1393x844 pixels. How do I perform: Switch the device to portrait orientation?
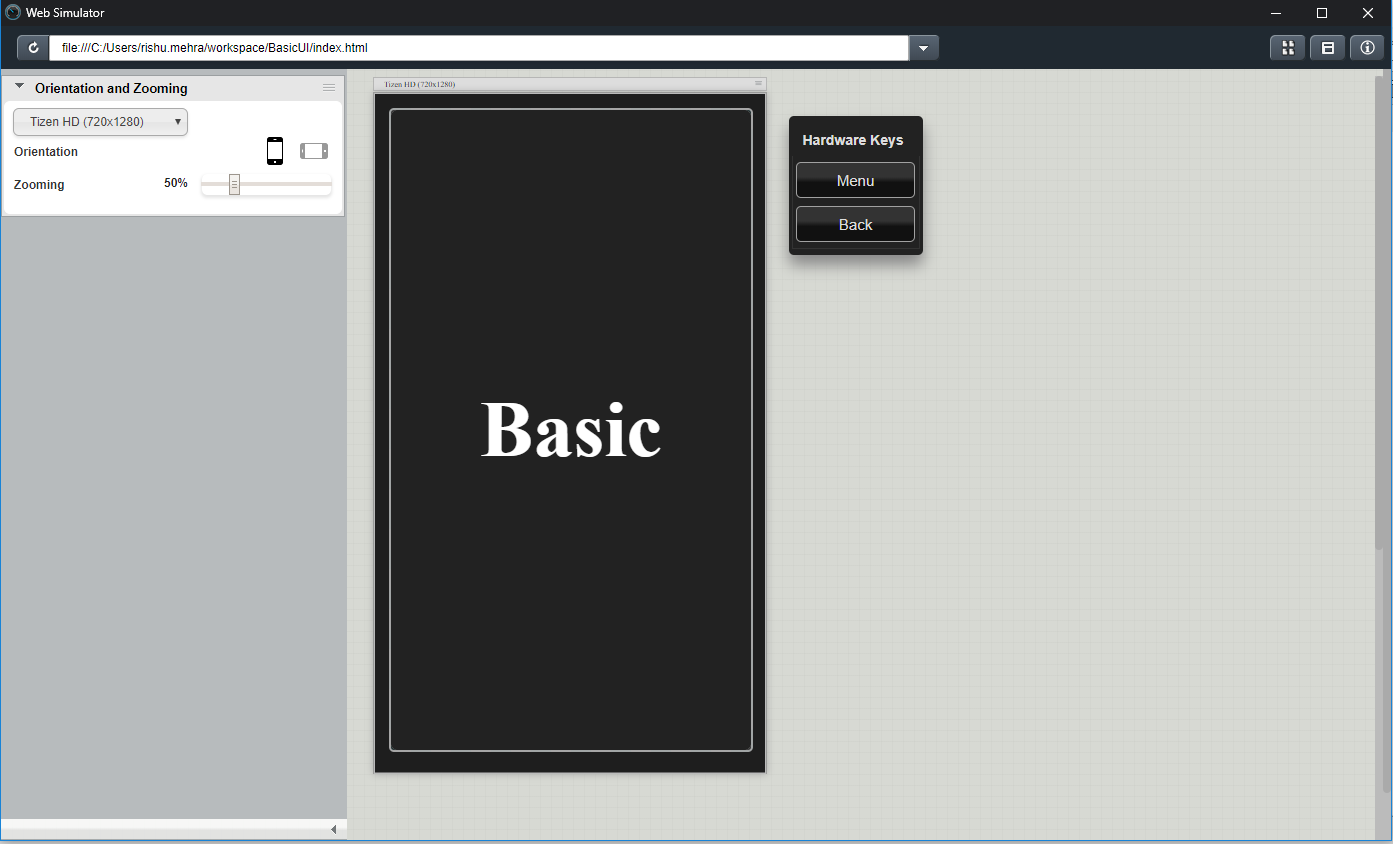pos(275,150)
